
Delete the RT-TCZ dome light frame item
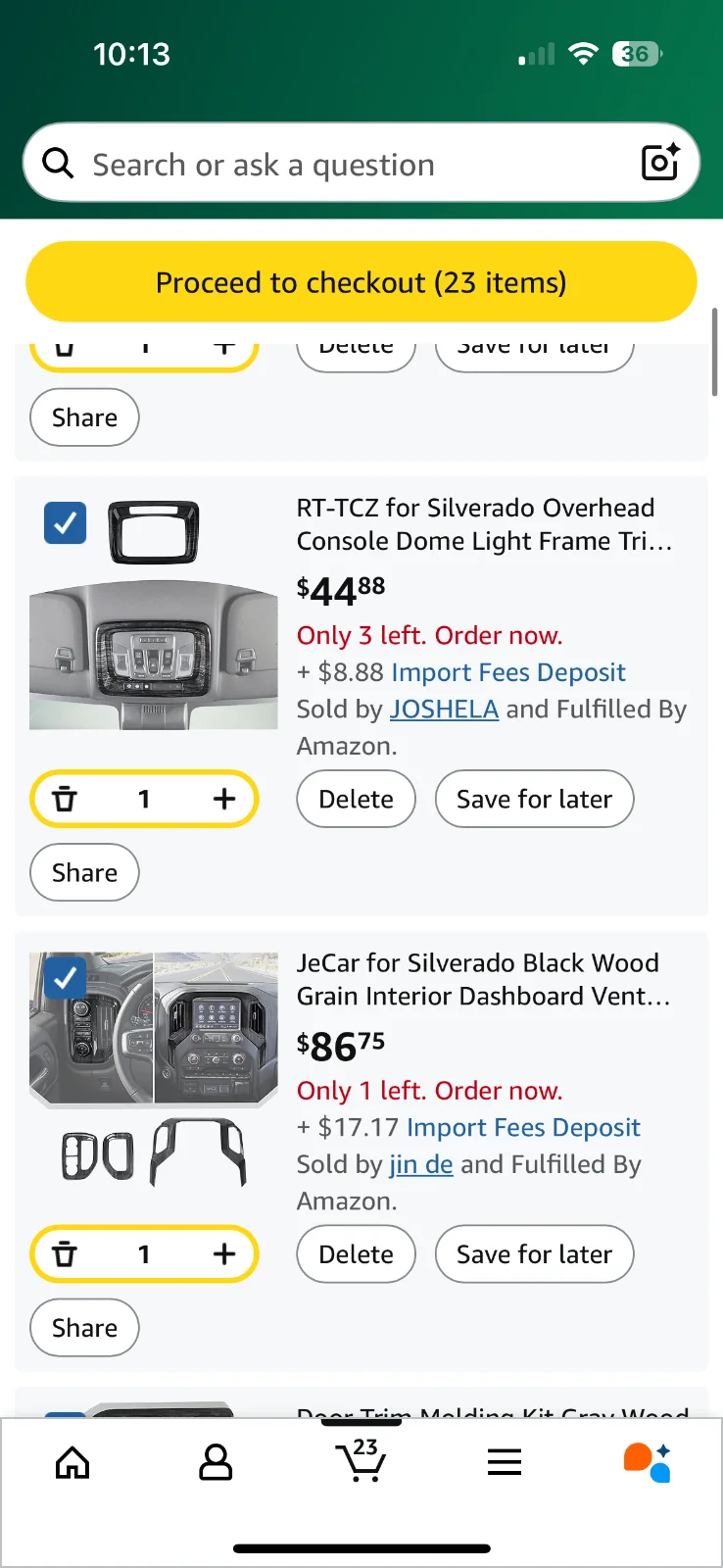point(356,799)
